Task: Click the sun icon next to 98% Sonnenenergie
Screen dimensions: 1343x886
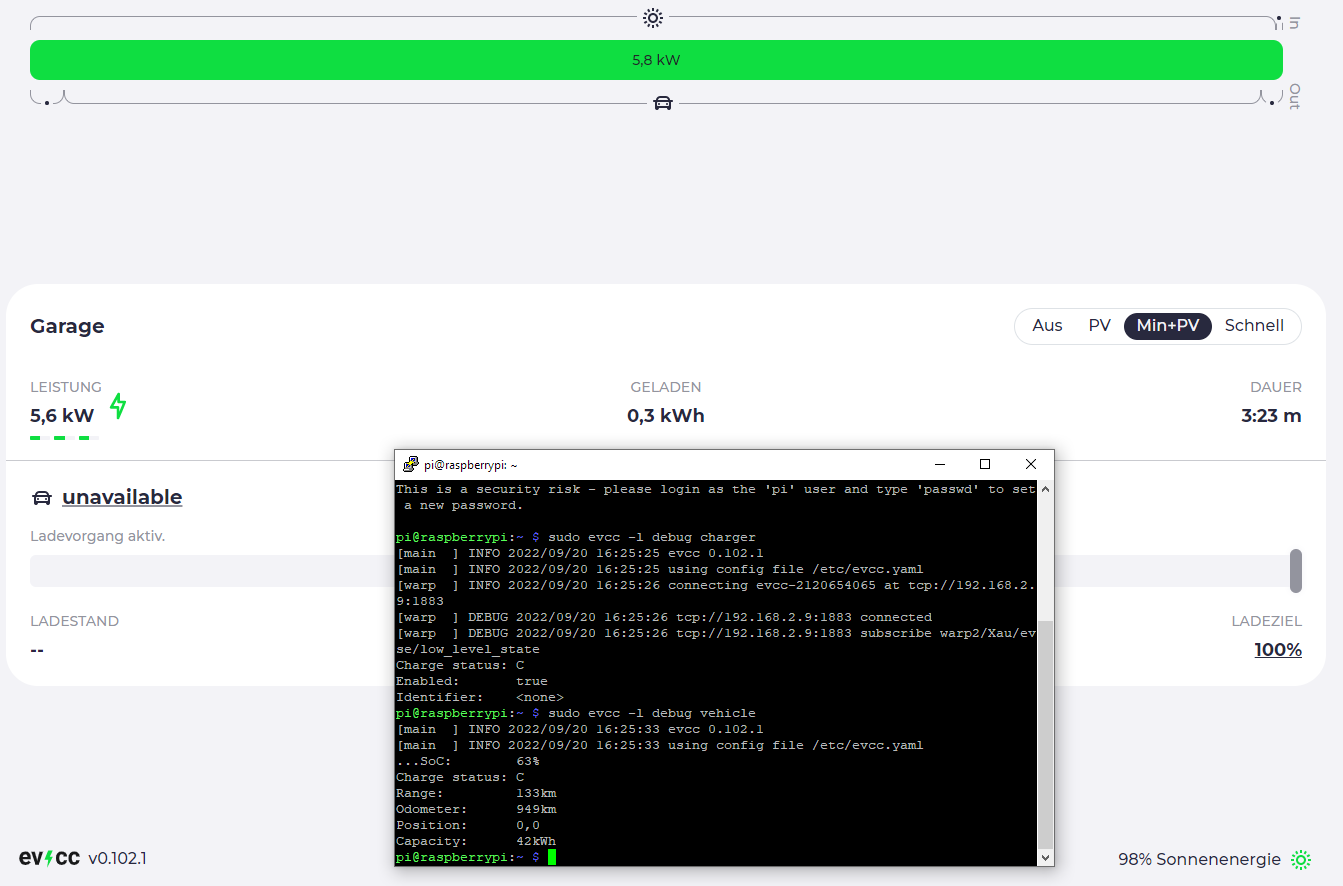Action: [x=1301, y=859]
